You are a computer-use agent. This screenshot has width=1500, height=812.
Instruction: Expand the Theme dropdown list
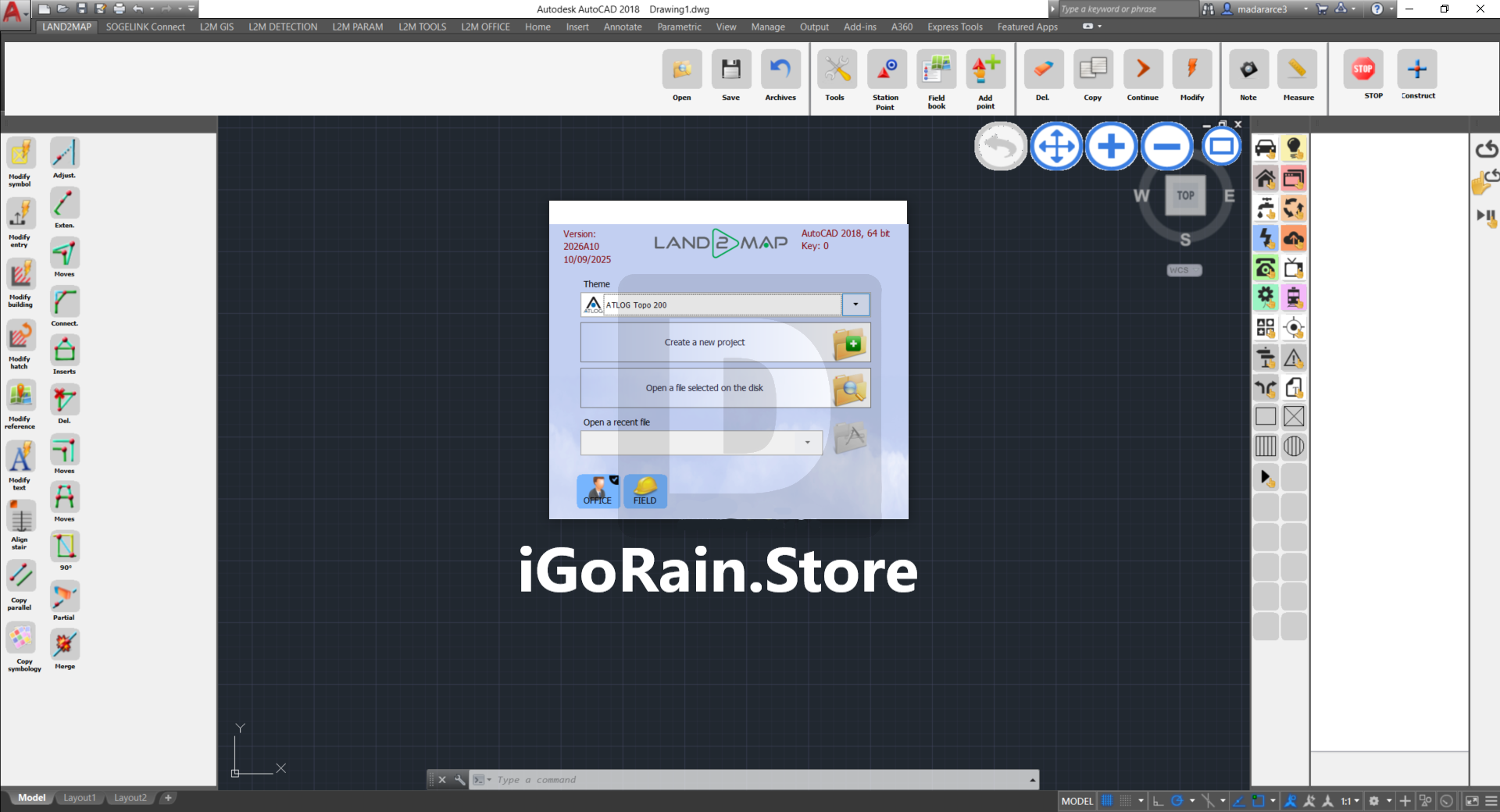click(855, 304)
